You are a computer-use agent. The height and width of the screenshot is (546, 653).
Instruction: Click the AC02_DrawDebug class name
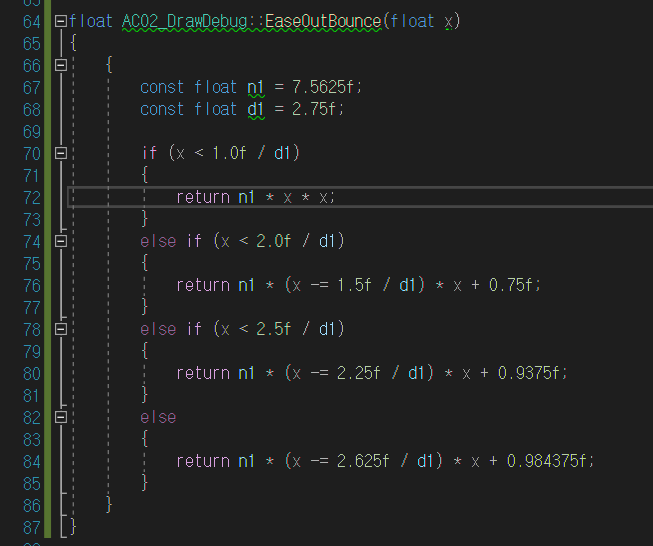[x=184, y=21]
